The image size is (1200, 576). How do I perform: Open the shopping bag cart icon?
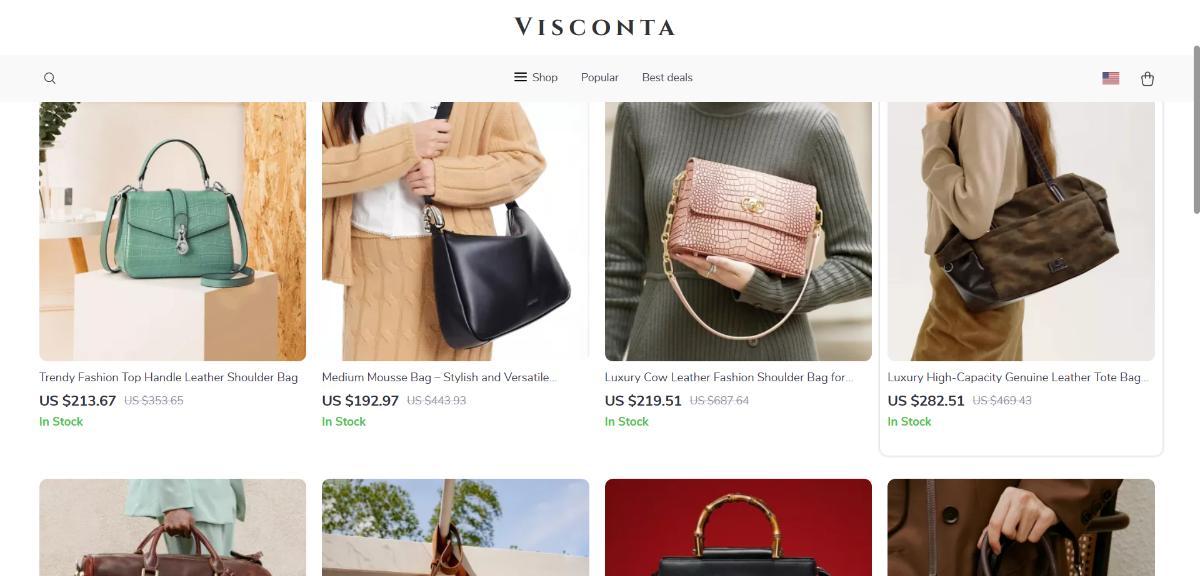(1147, 78)
